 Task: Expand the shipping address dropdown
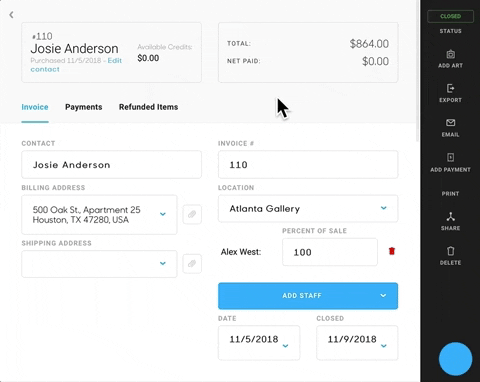coord(99,264)
